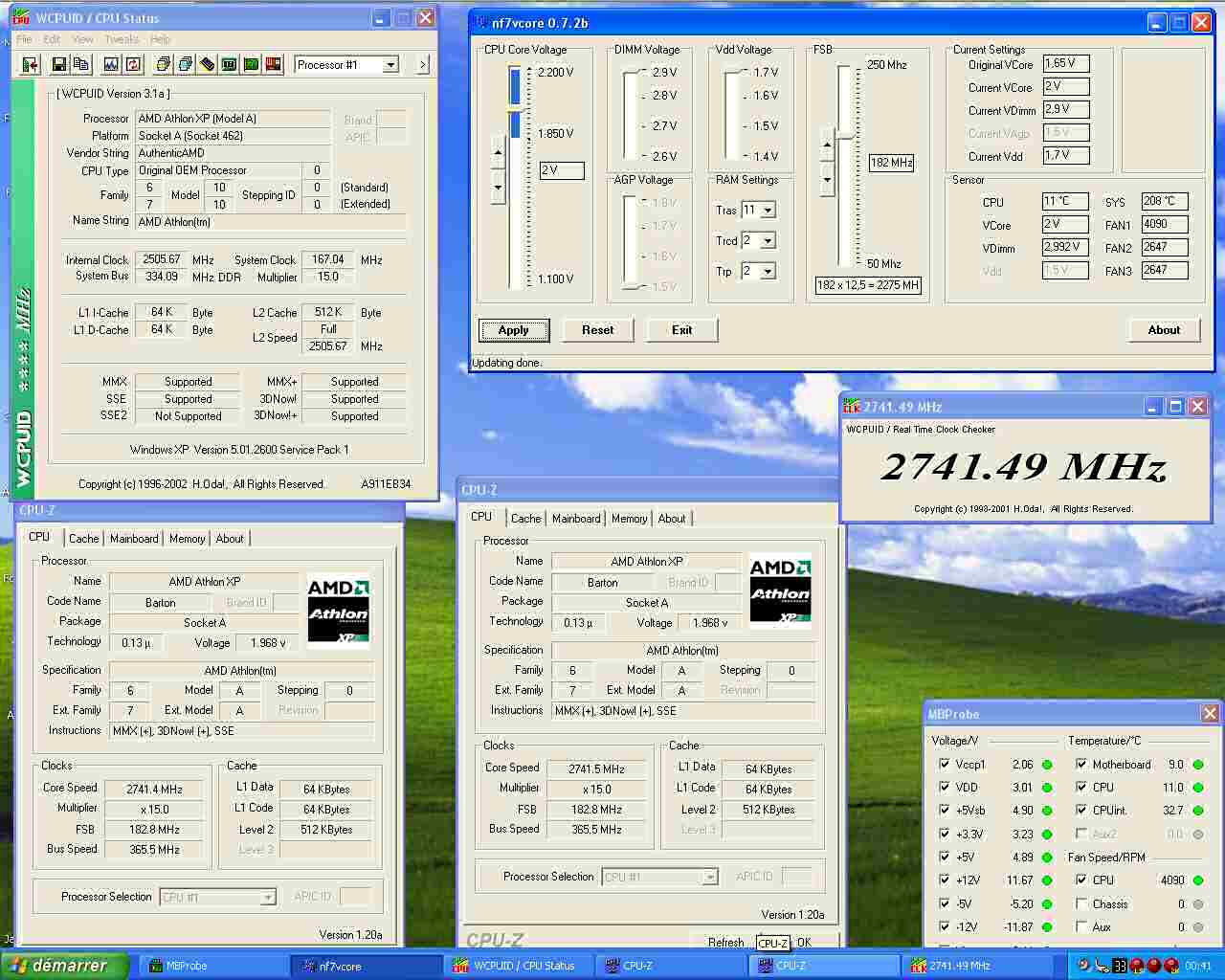Switch to Memory tab in right CPU-Z
1225x980 pixels.
(x=629, y=519)
